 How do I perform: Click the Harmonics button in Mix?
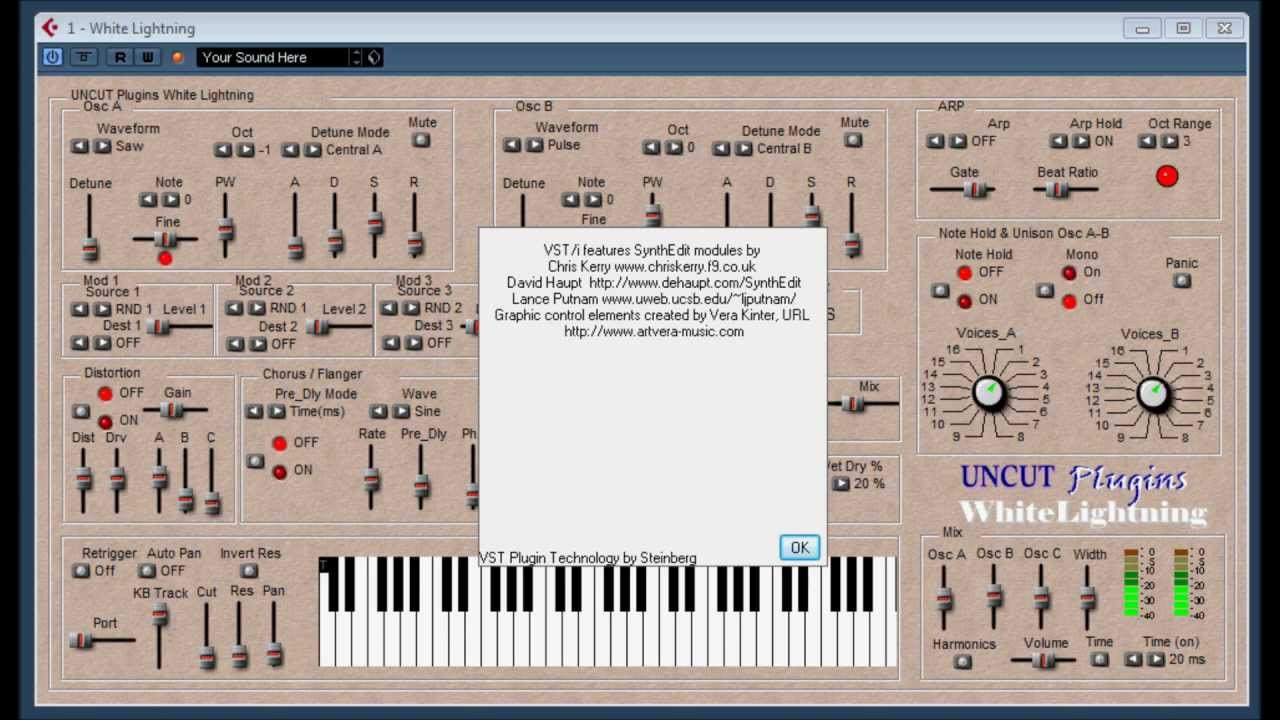click(x=963, y=661)
